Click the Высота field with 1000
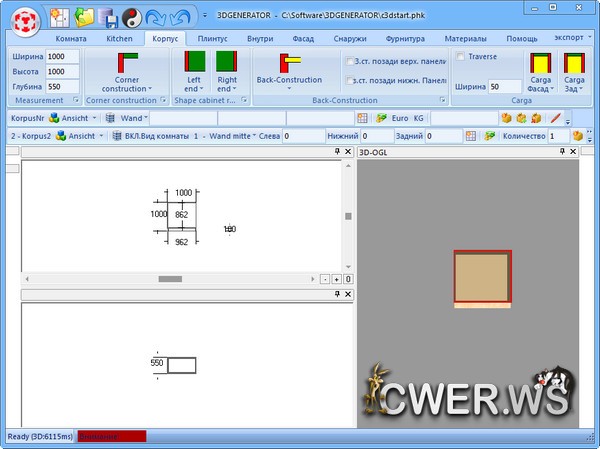 pos(62,72)
